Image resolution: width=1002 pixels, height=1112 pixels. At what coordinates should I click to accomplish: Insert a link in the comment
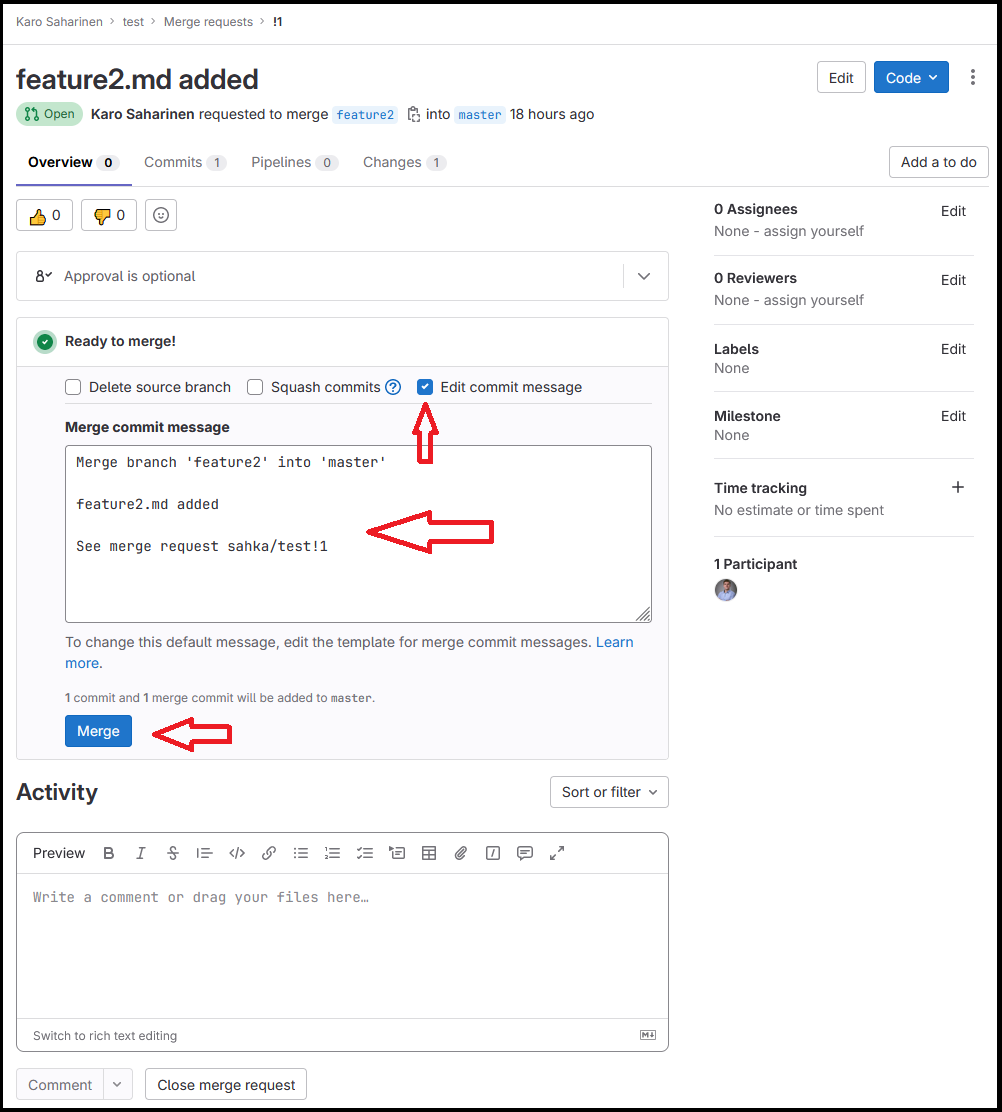pos(269,853)
